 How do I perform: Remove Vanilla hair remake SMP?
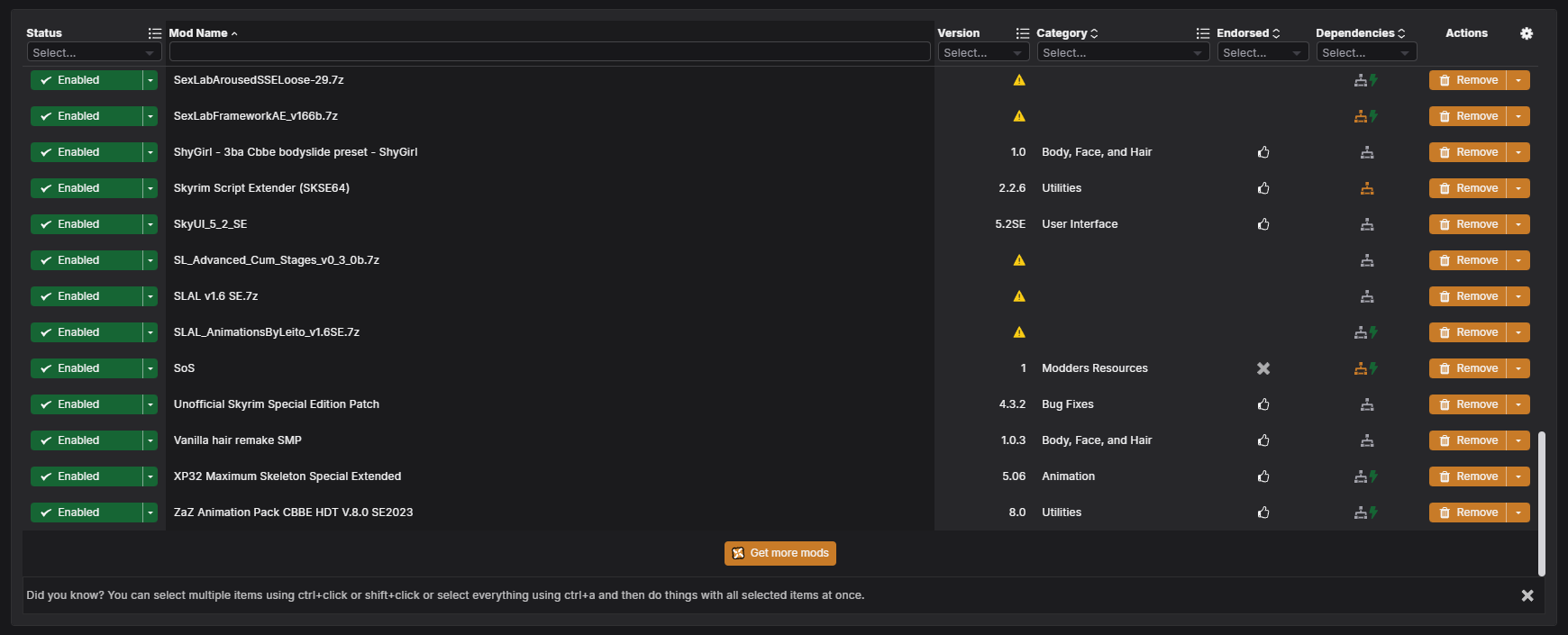1468,440
